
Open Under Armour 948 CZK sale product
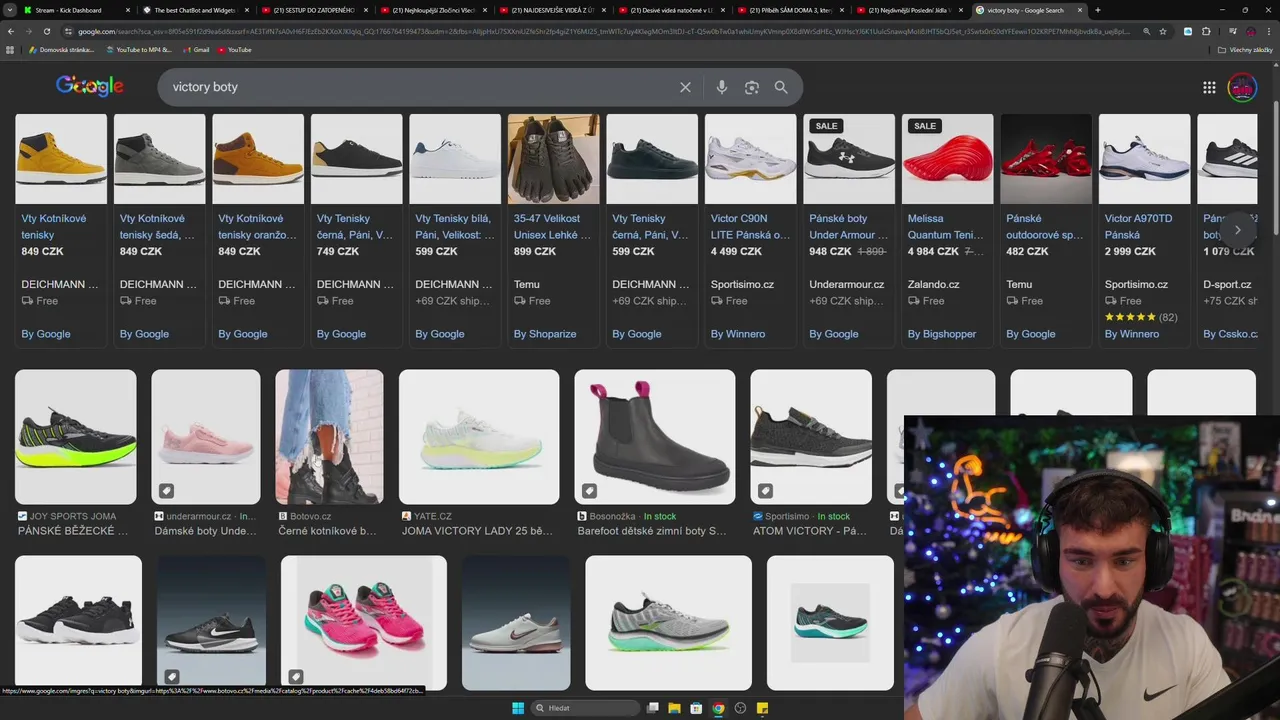point(849,230)
